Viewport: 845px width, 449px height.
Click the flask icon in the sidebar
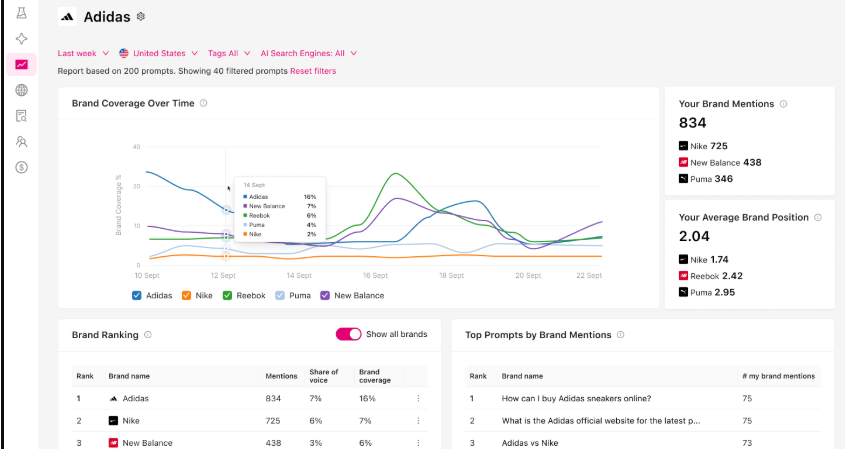coord(21,13)
